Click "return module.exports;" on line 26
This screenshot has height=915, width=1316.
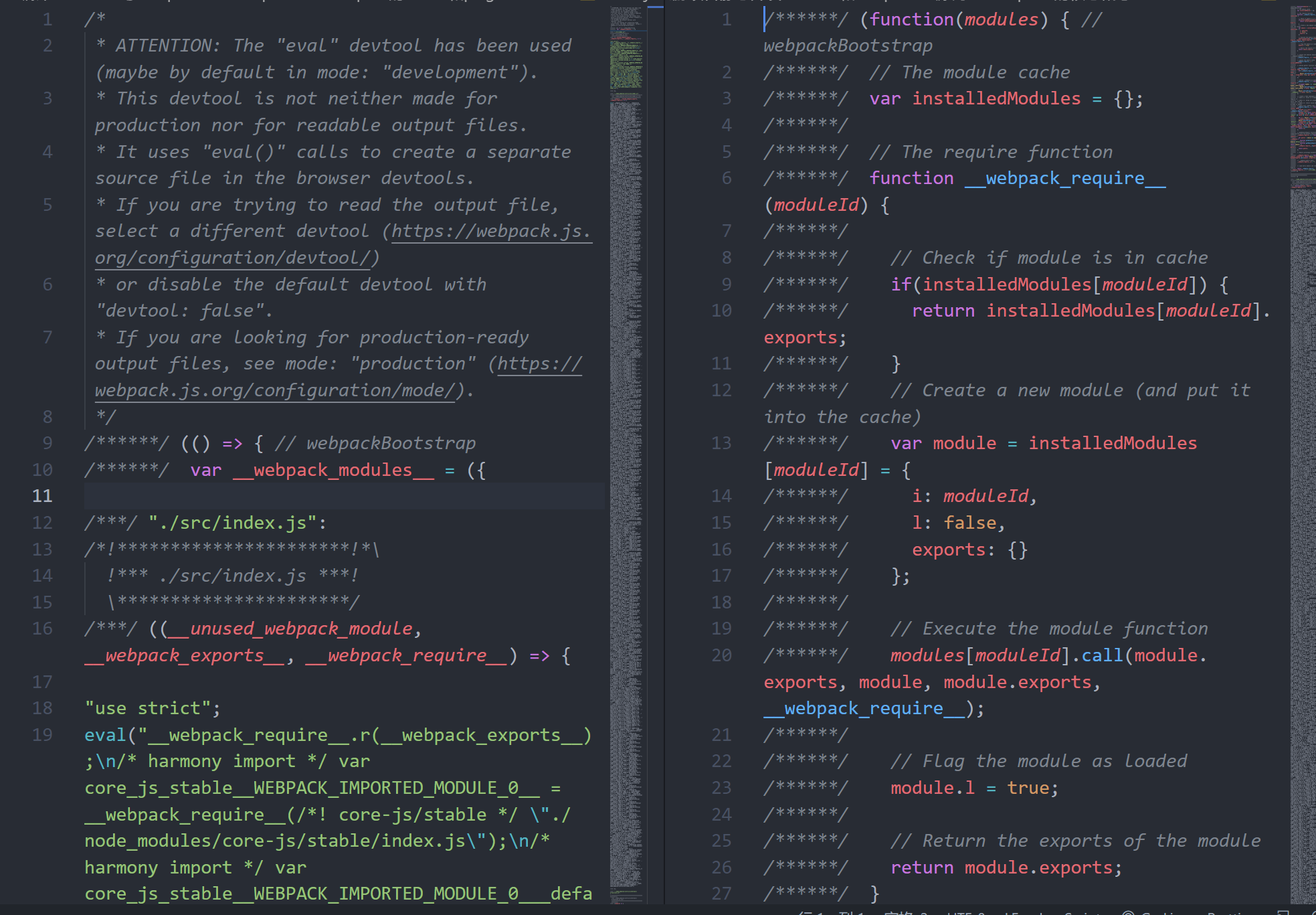1006,867
